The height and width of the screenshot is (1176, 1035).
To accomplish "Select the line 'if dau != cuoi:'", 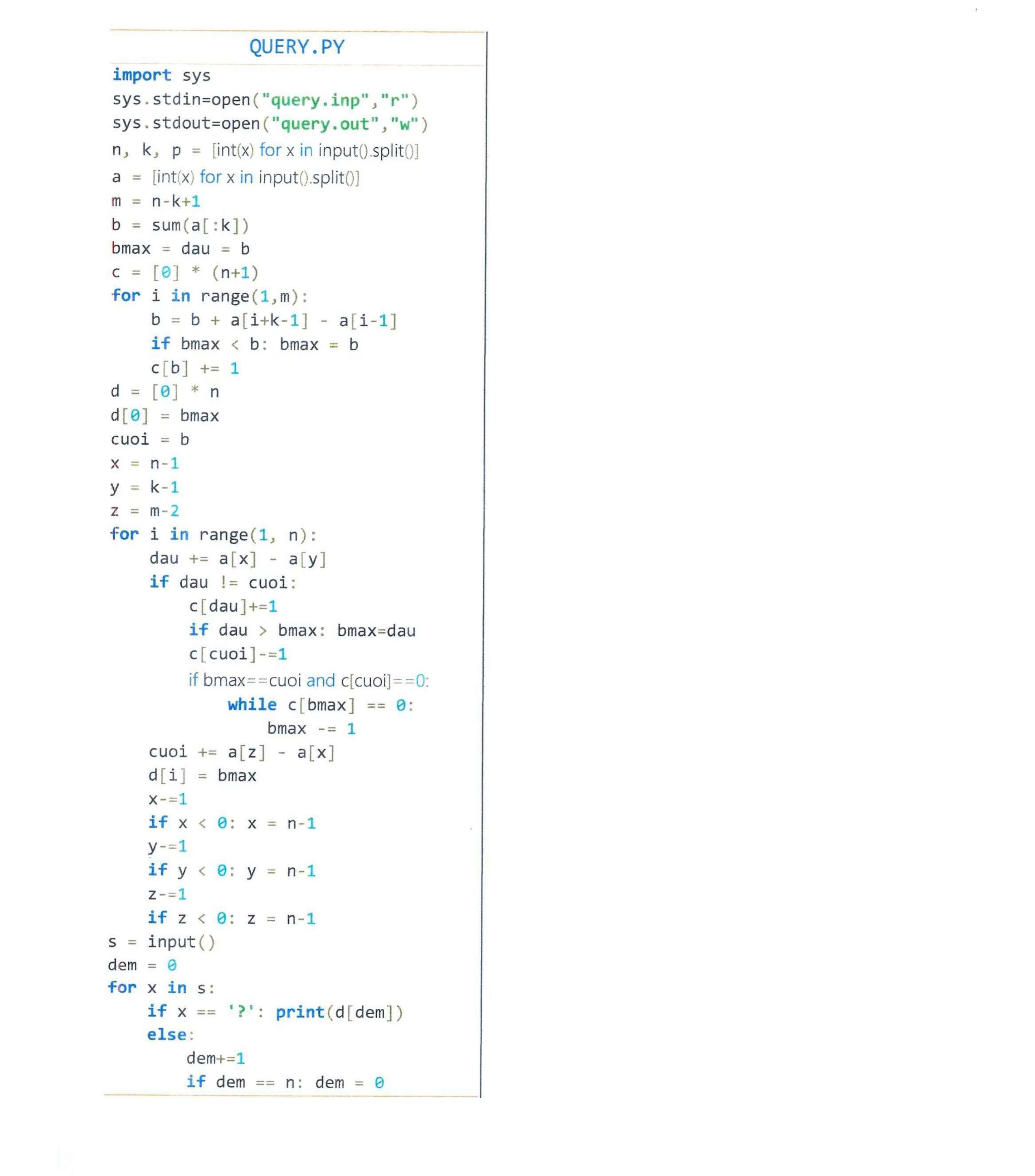I will (223, 582).
